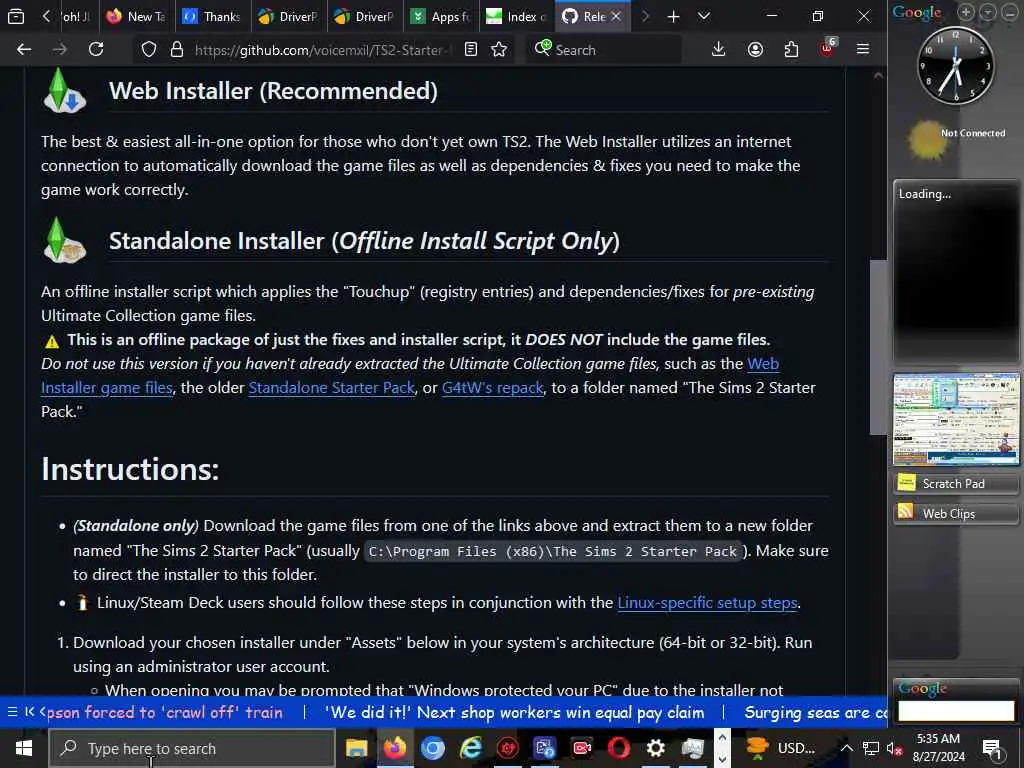Open the first DriverP tab
This screenshot has height=768, width=1024.
coord(287,16)
